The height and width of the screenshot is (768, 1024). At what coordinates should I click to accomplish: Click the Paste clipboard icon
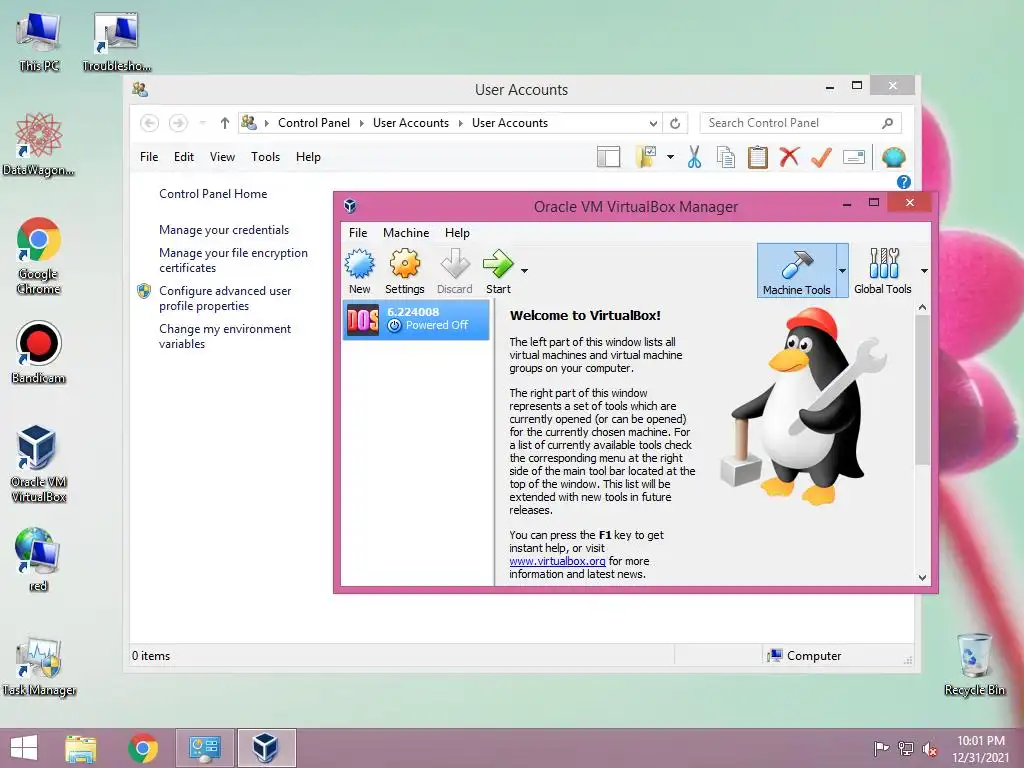[758, 157]
